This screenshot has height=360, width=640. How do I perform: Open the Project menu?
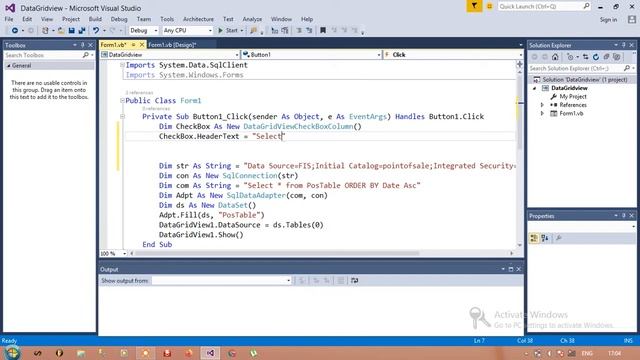click(x=71, y=19)
